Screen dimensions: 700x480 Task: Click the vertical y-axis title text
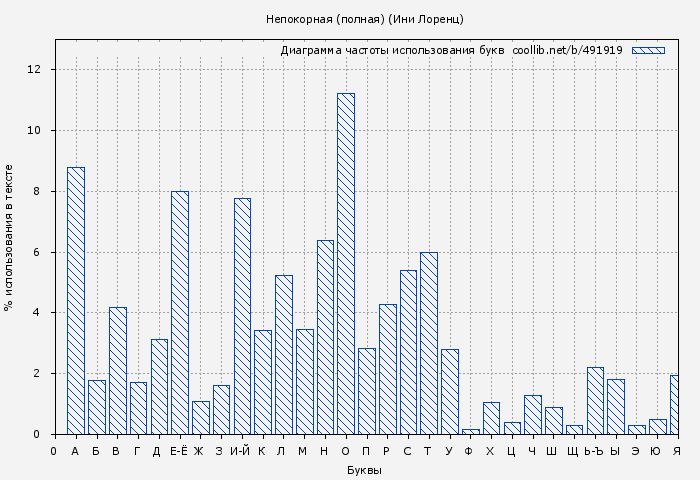tap(9, 237)
